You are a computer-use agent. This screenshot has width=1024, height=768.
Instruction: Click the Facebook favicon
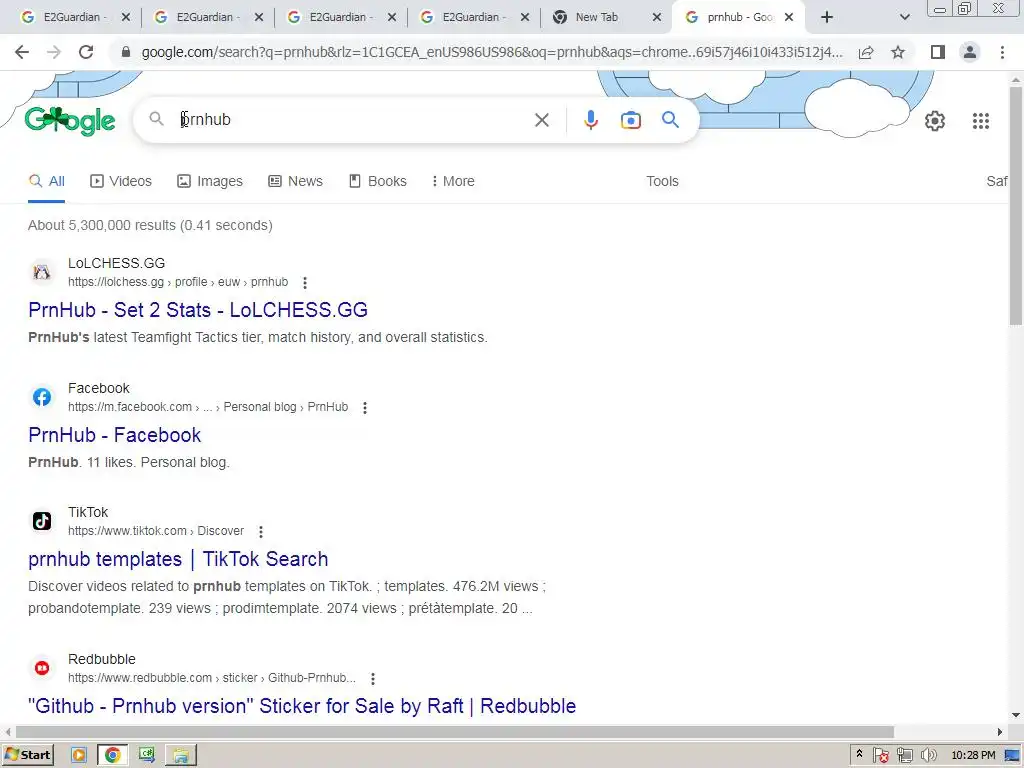coord(42,397)
